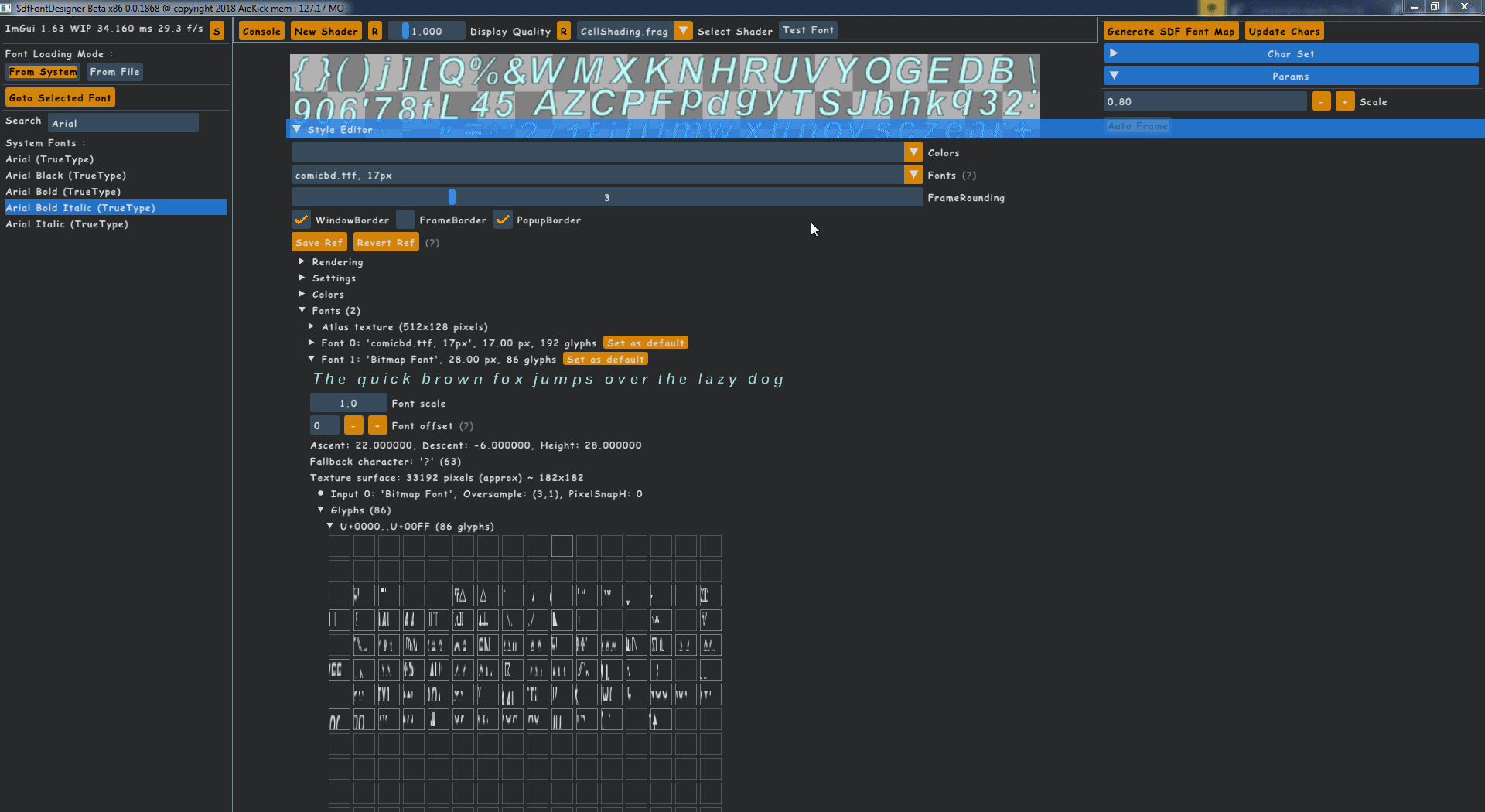This screenshot has height=812, width=1485.
Task: Click the Display Quality slider
Action: 427,32
